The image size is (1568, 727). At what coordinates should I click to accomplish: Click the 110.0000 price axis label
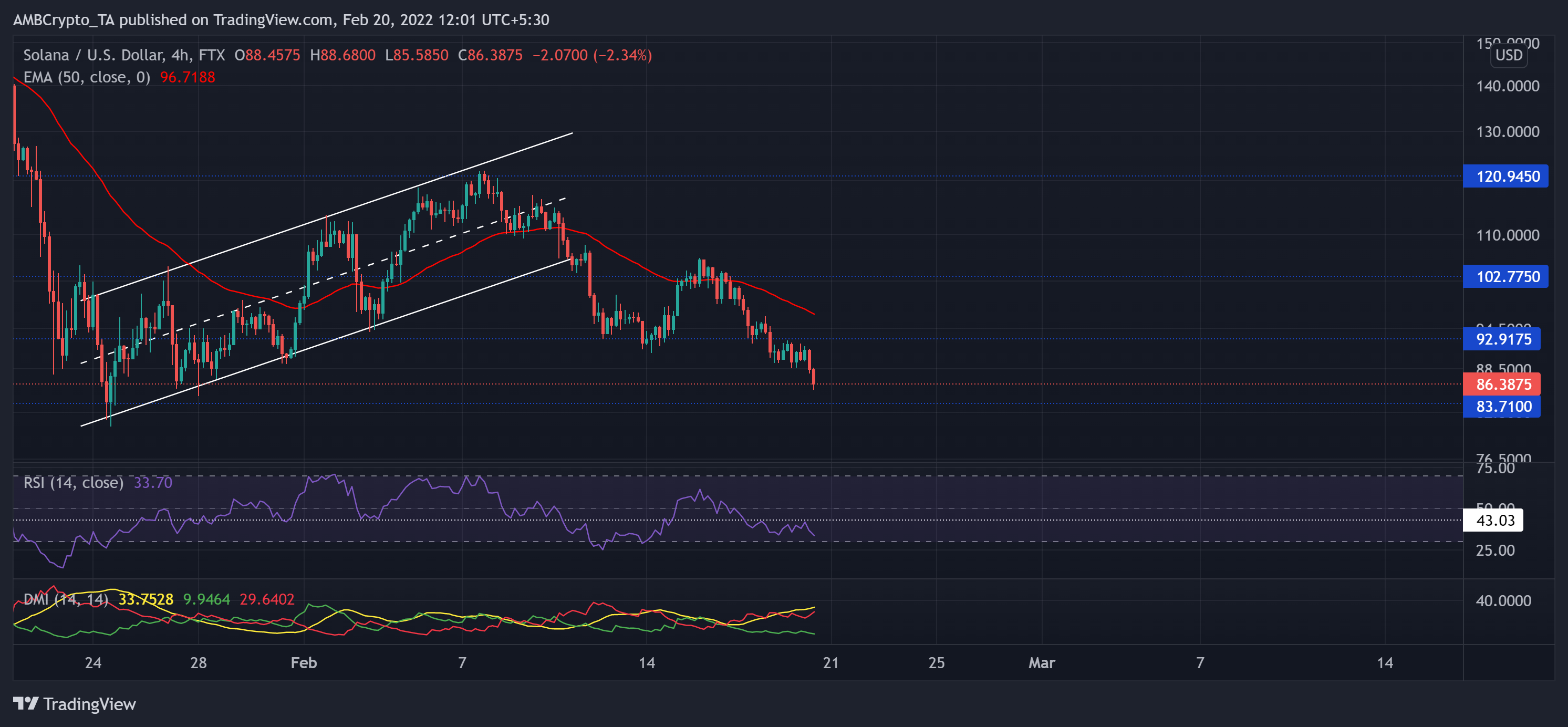[1507, 235]
